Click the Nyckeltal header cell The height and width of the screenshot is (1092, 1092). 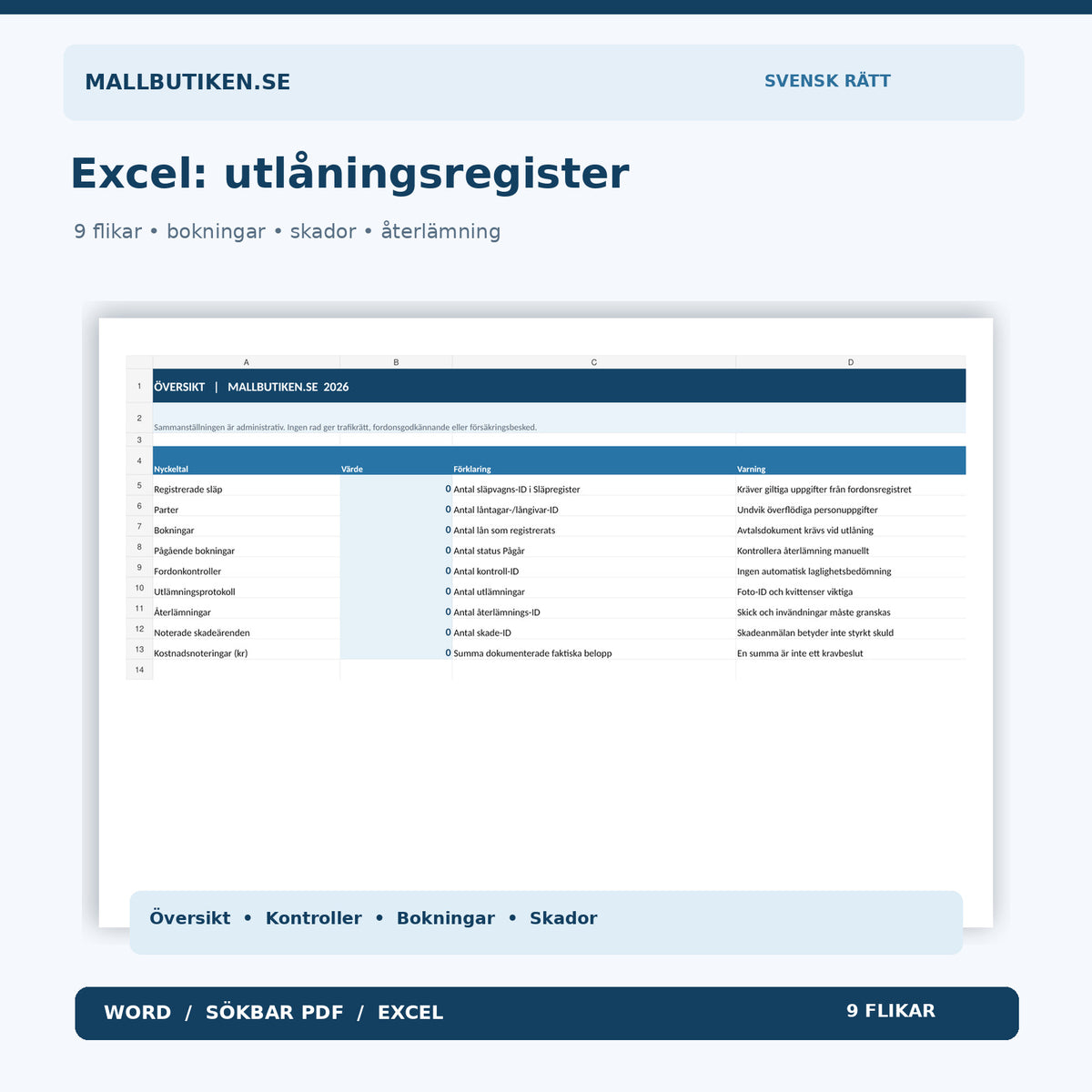(x=247, y=460)
